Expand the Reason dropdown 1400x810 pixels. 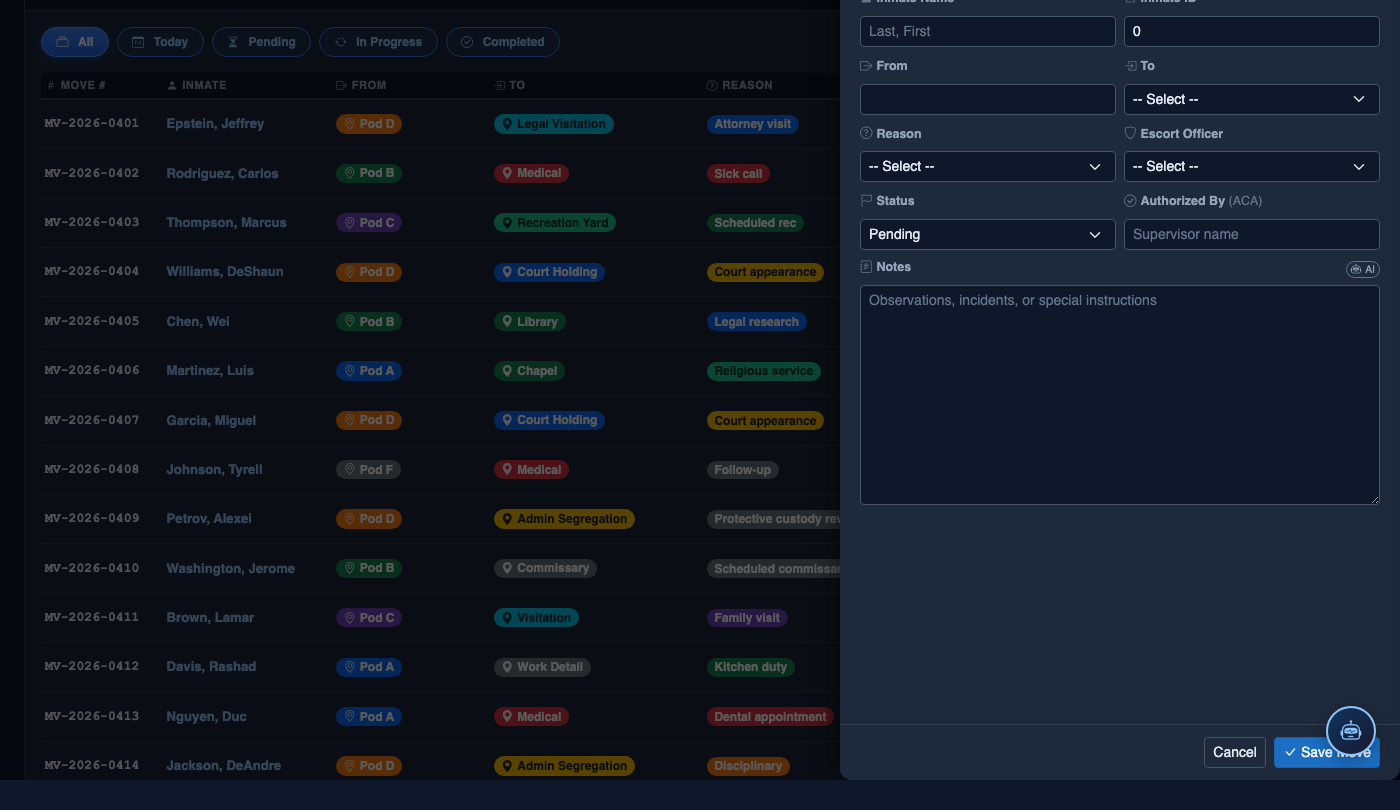988,166
